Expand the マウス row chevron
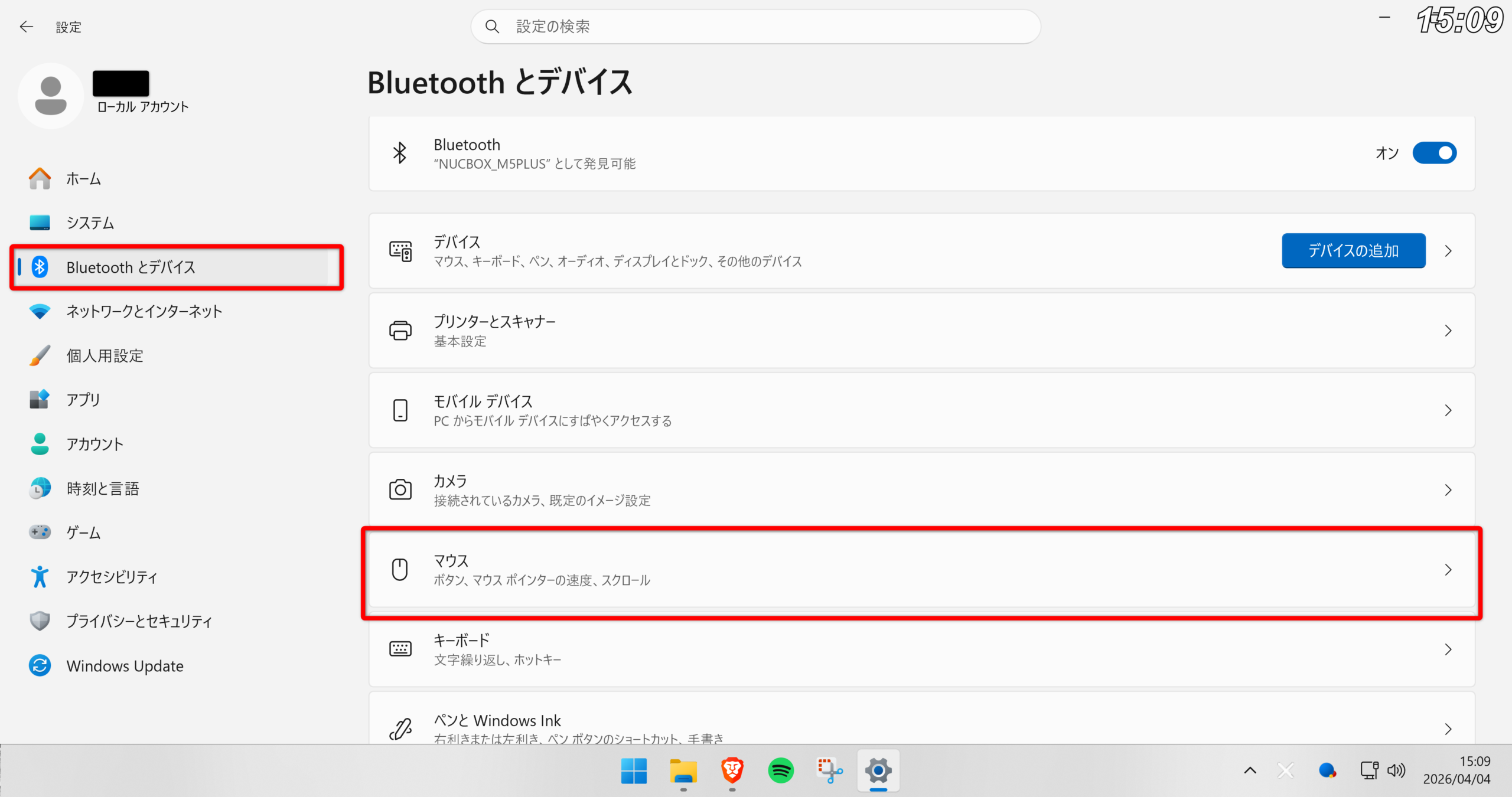Viewport: 1512px width, 797px height. pos(1448,570)
